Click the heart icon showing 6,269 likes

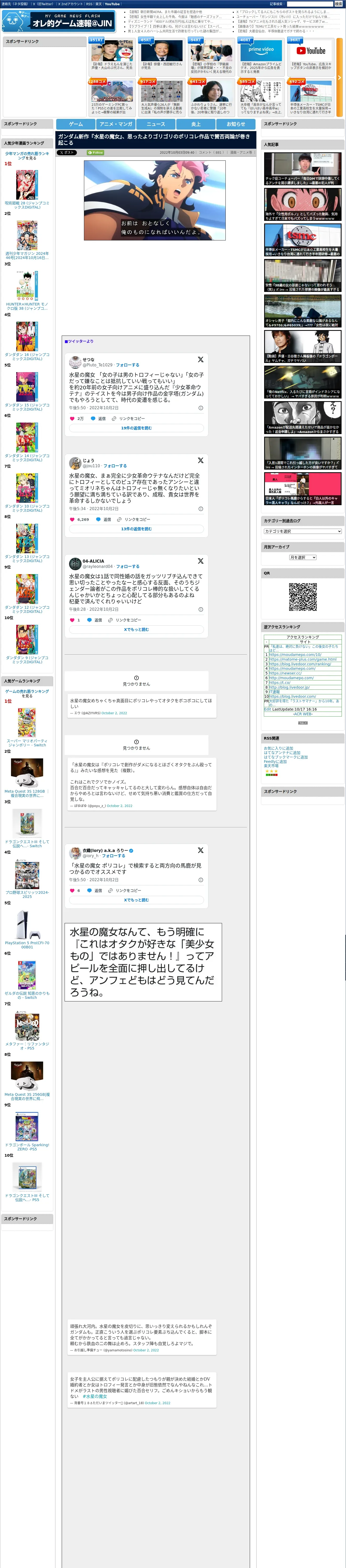click(72, 519)
